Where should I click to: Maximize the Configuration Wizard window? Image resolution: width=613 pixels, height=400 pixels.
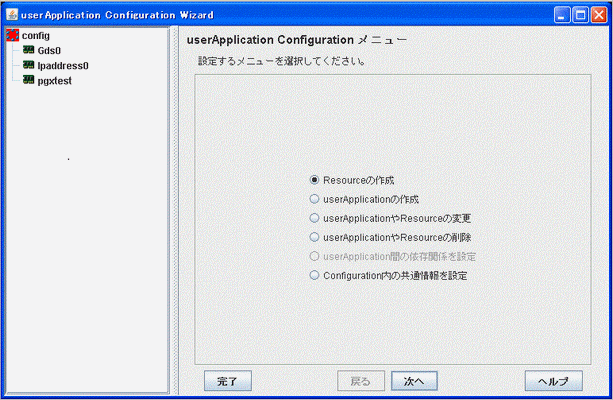[x=581, y=15]
